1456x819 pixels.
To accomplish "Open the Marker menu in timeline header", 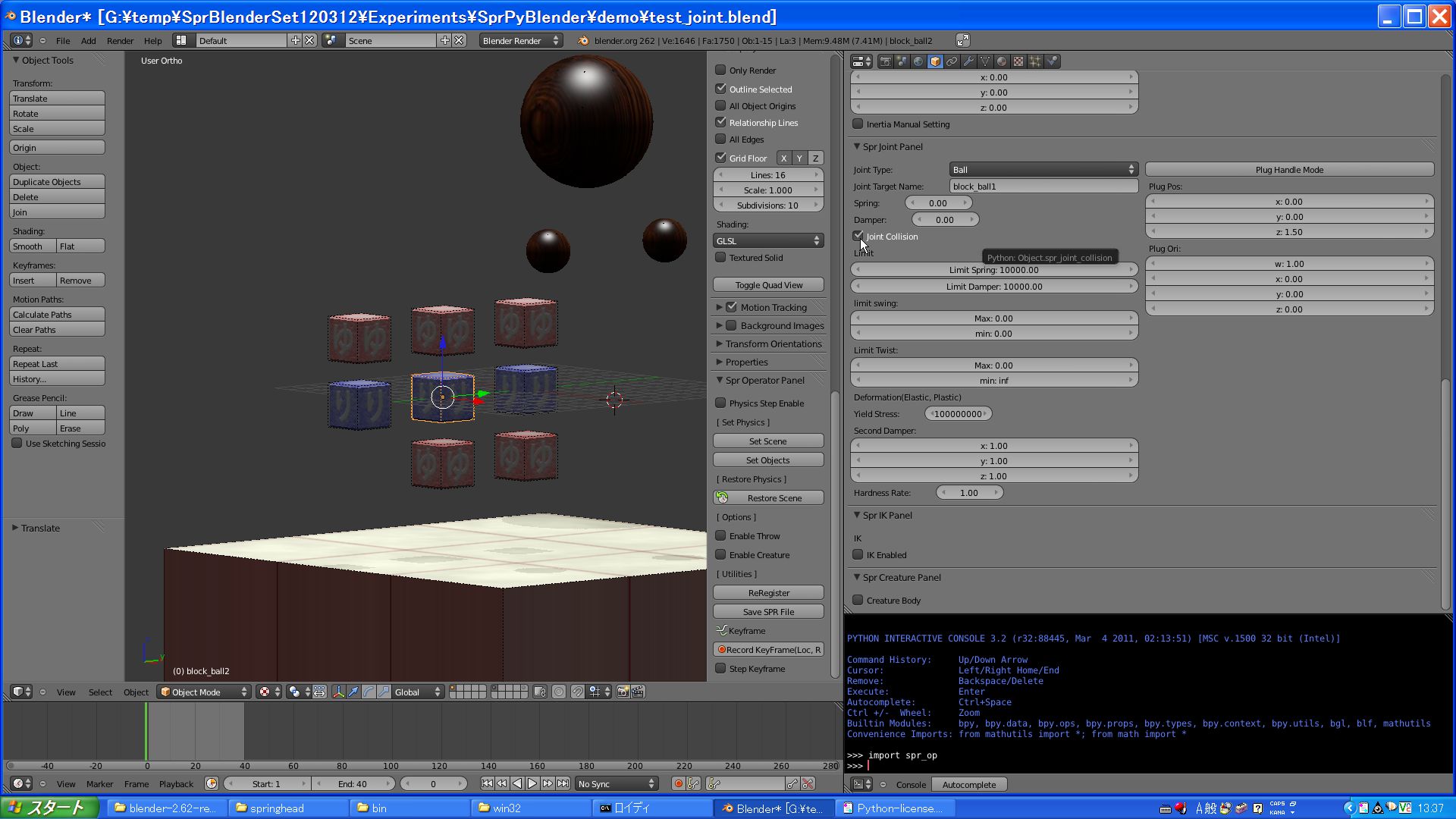I will coord(99,783).
